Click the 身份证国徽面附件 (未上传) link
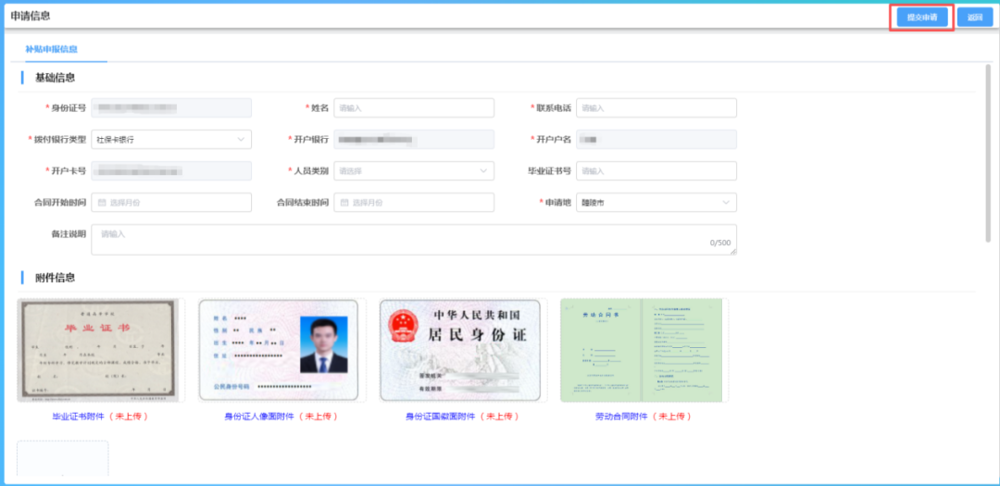This screenshot has width=1000, height=486. click(x=462, y=416)
